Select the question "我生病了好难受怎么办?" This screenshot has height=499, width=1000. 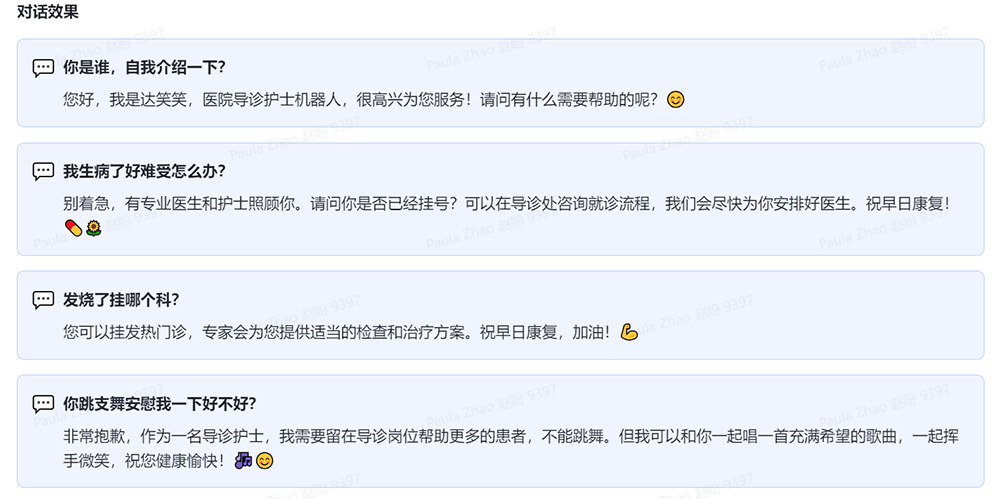pos(144,171)
